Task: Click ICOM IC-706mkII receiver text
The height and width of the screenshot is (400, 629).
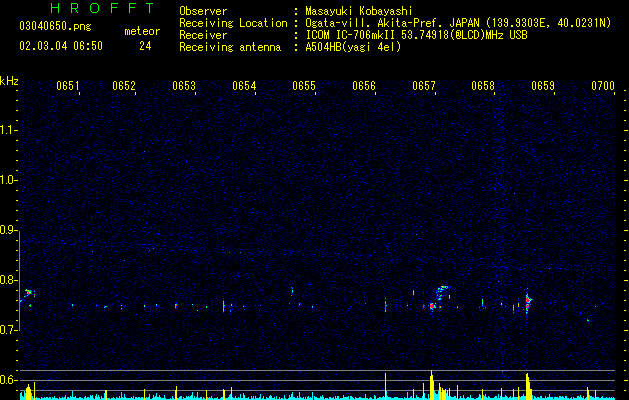Action: point(416,35)
